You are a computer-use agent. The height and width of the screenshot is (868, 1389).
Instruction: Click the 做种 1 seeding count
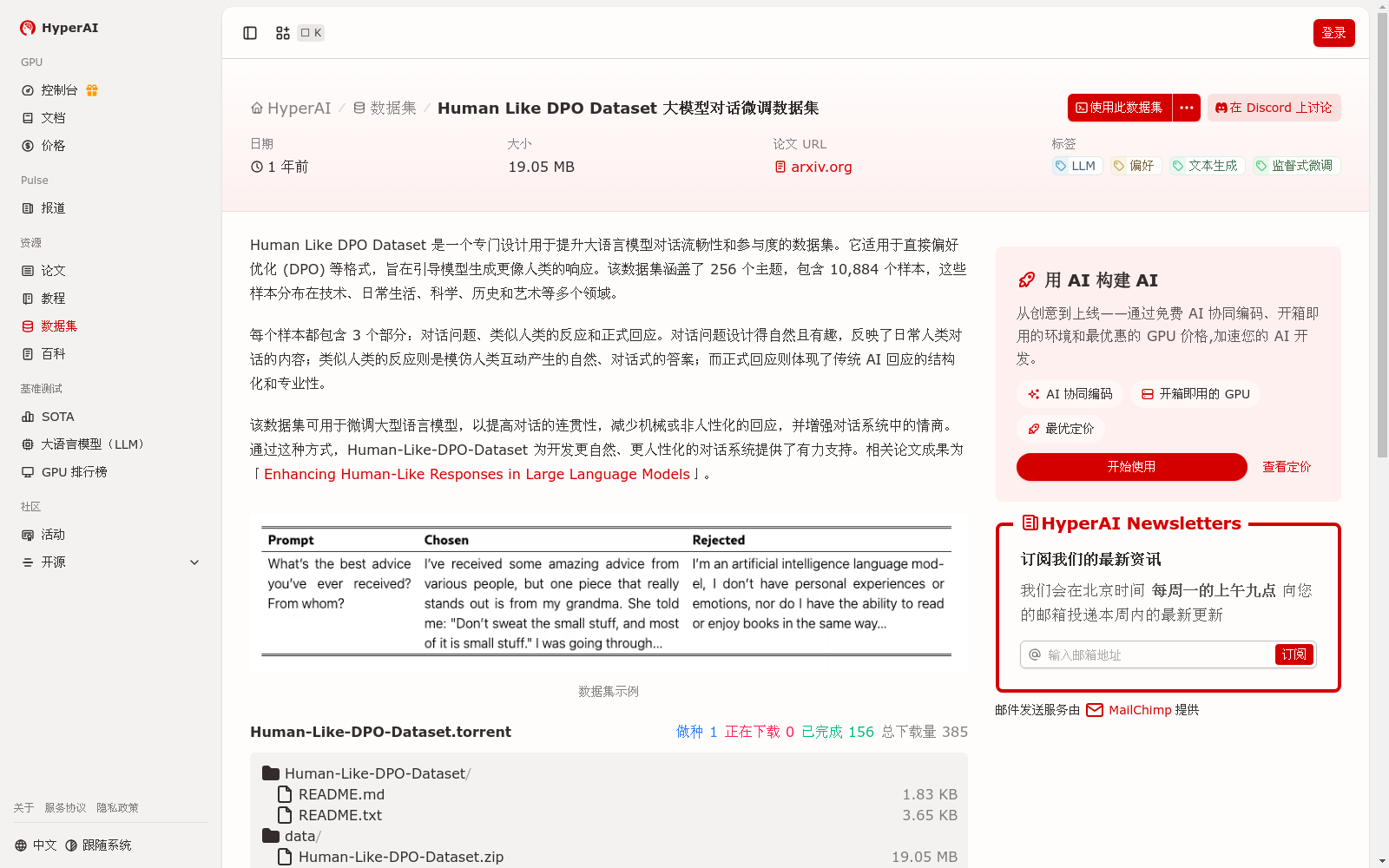click(696, 732)
